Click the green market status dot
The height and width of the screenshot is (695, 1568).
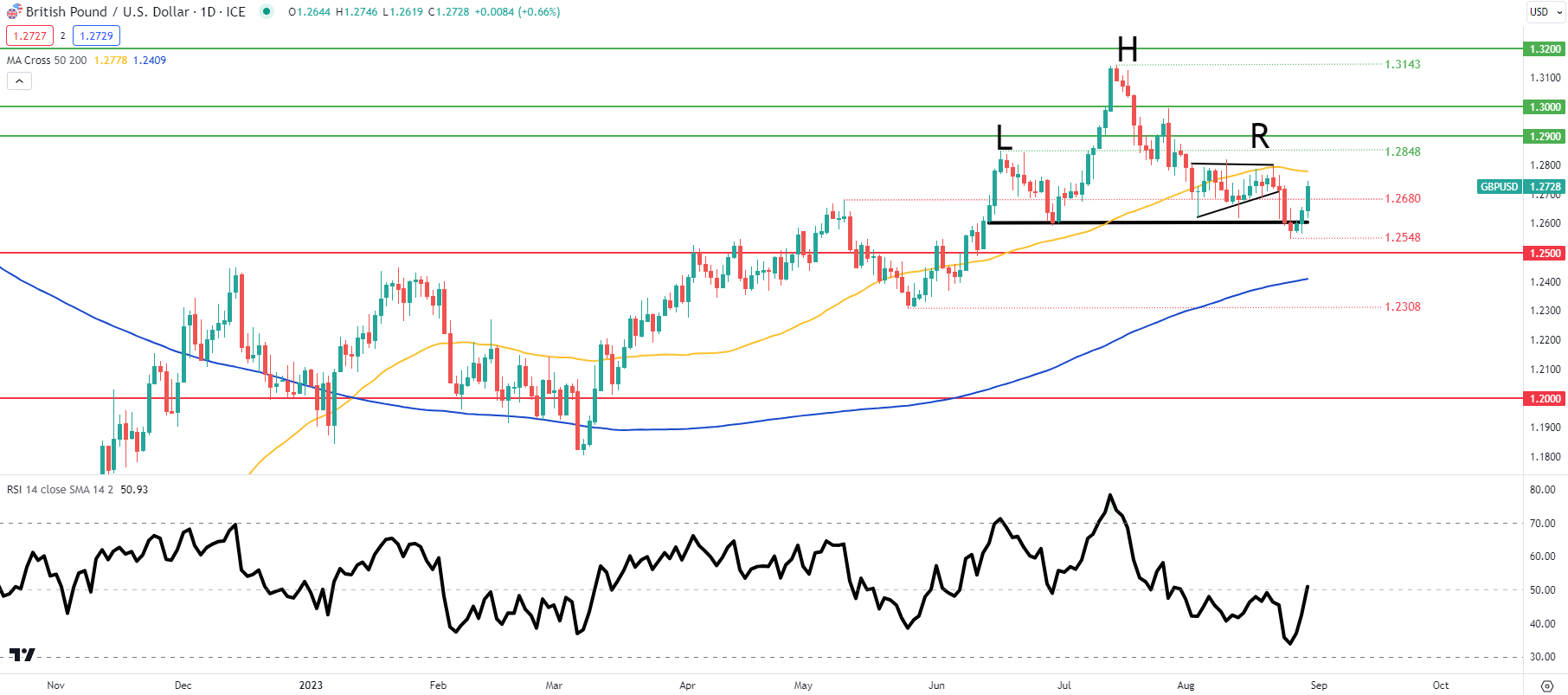pyautogui.click(x=267, y=11)
